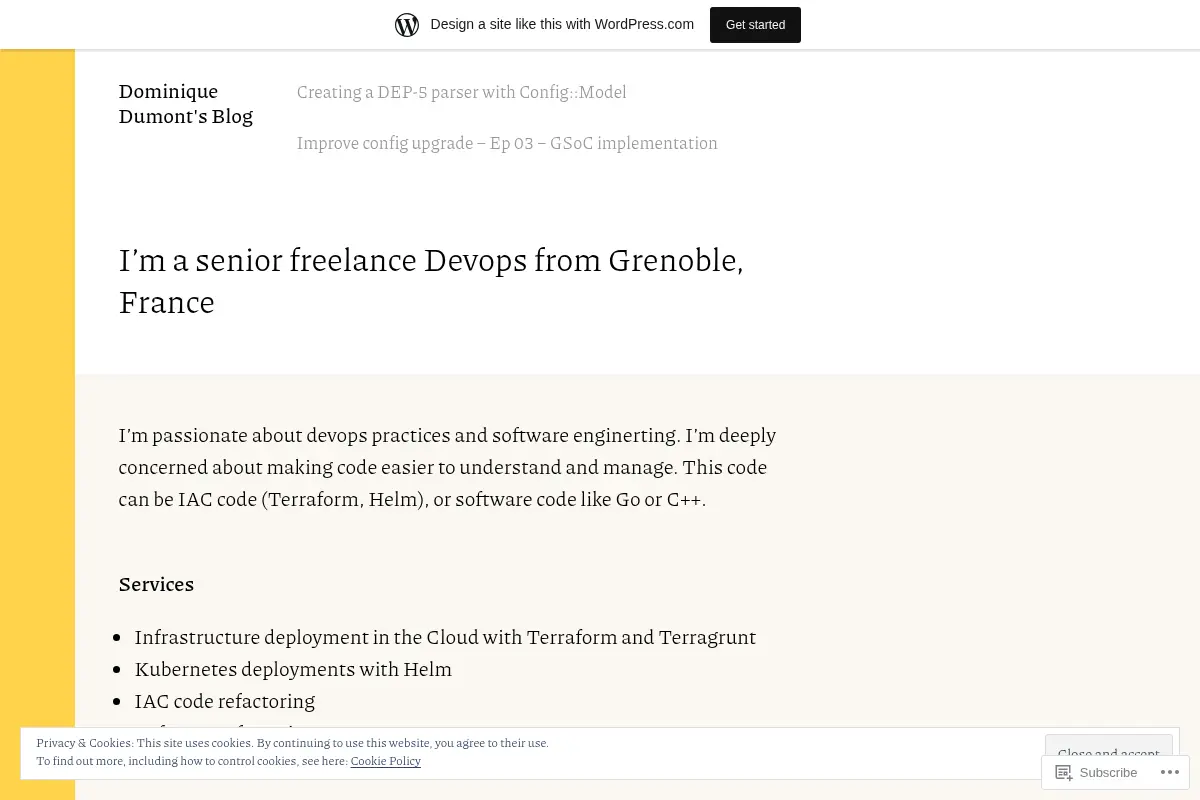This screenshot has width=1200, height=800.
Task: Go to Dominique Dumont's Blog home
Action: point(186,104)
